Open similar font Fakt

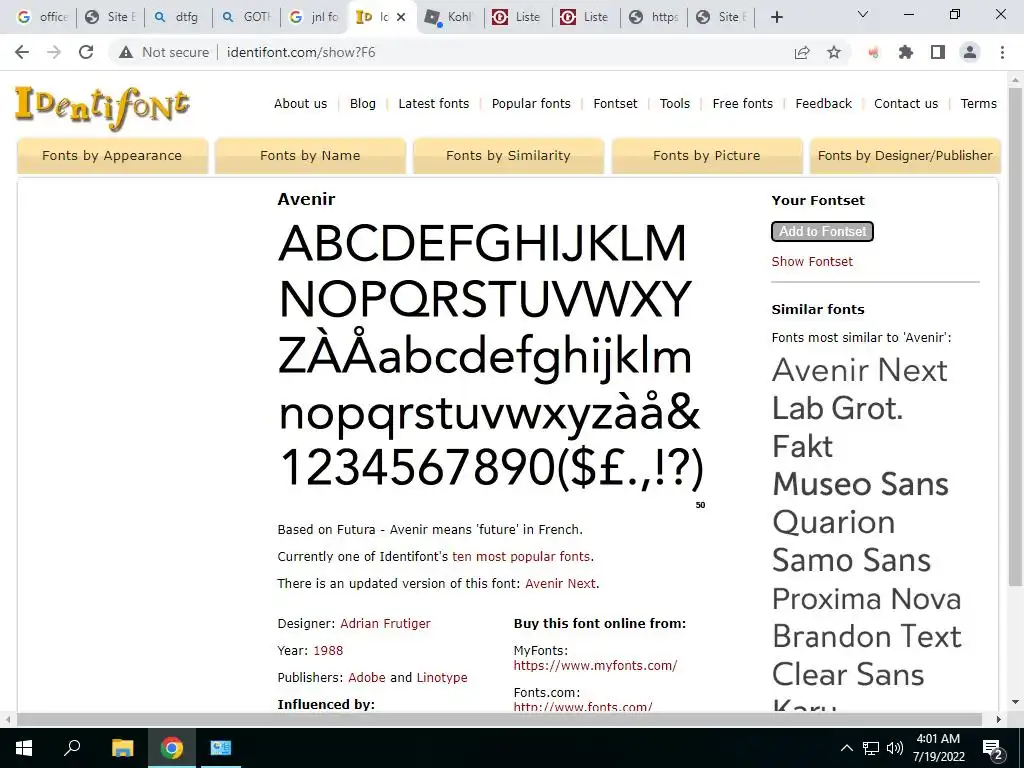tap(802, 446)
